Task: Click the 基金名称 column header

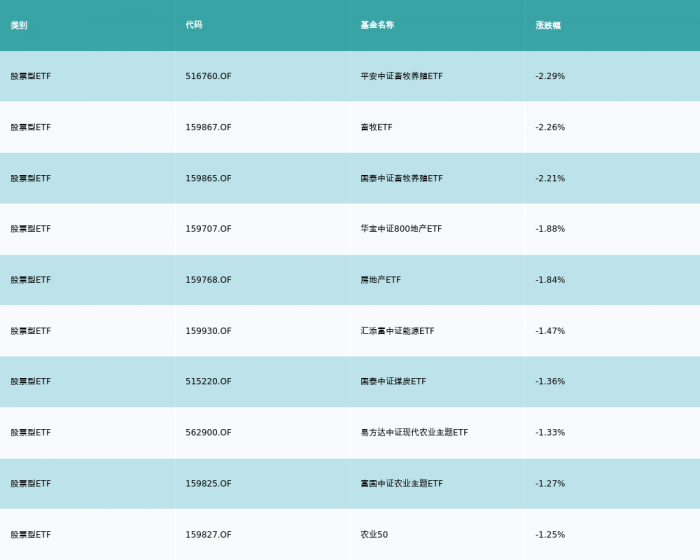Action: tap(377, 25)
